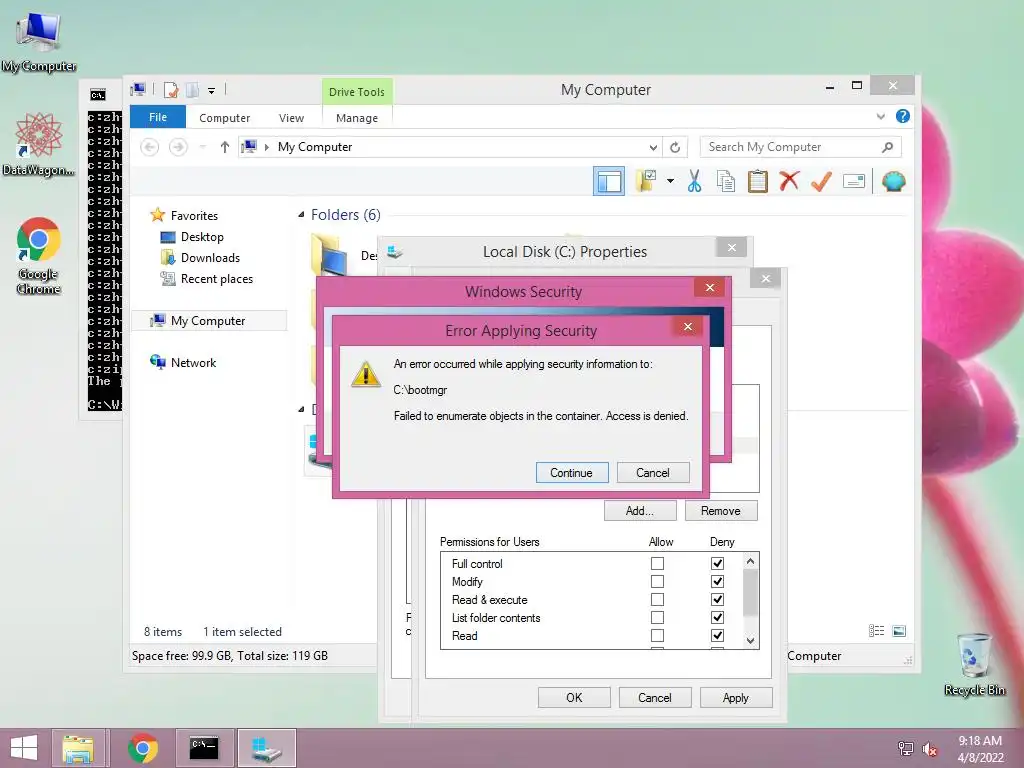Open Quick Access Toolbar customize dropdown
This screenshot has height=768, width=1024.
212,91
